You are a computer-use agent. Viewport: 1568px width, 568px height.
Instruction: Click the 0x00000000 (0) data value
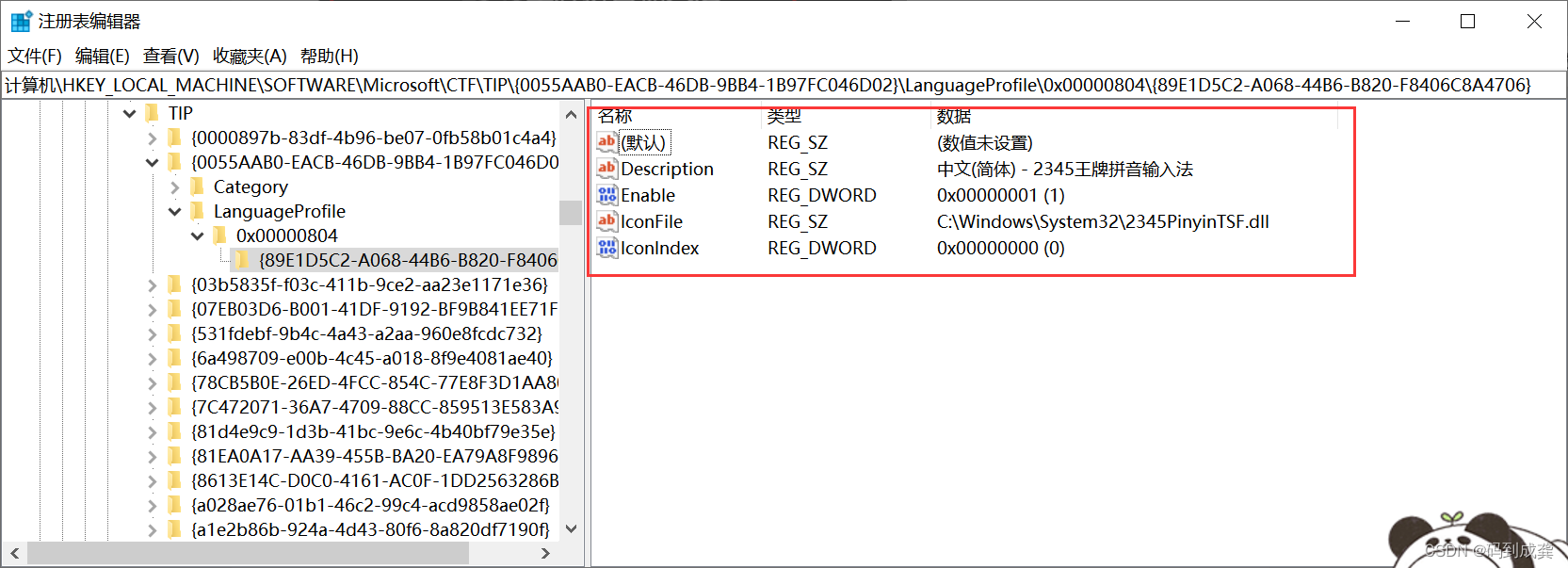[1001, 248]
